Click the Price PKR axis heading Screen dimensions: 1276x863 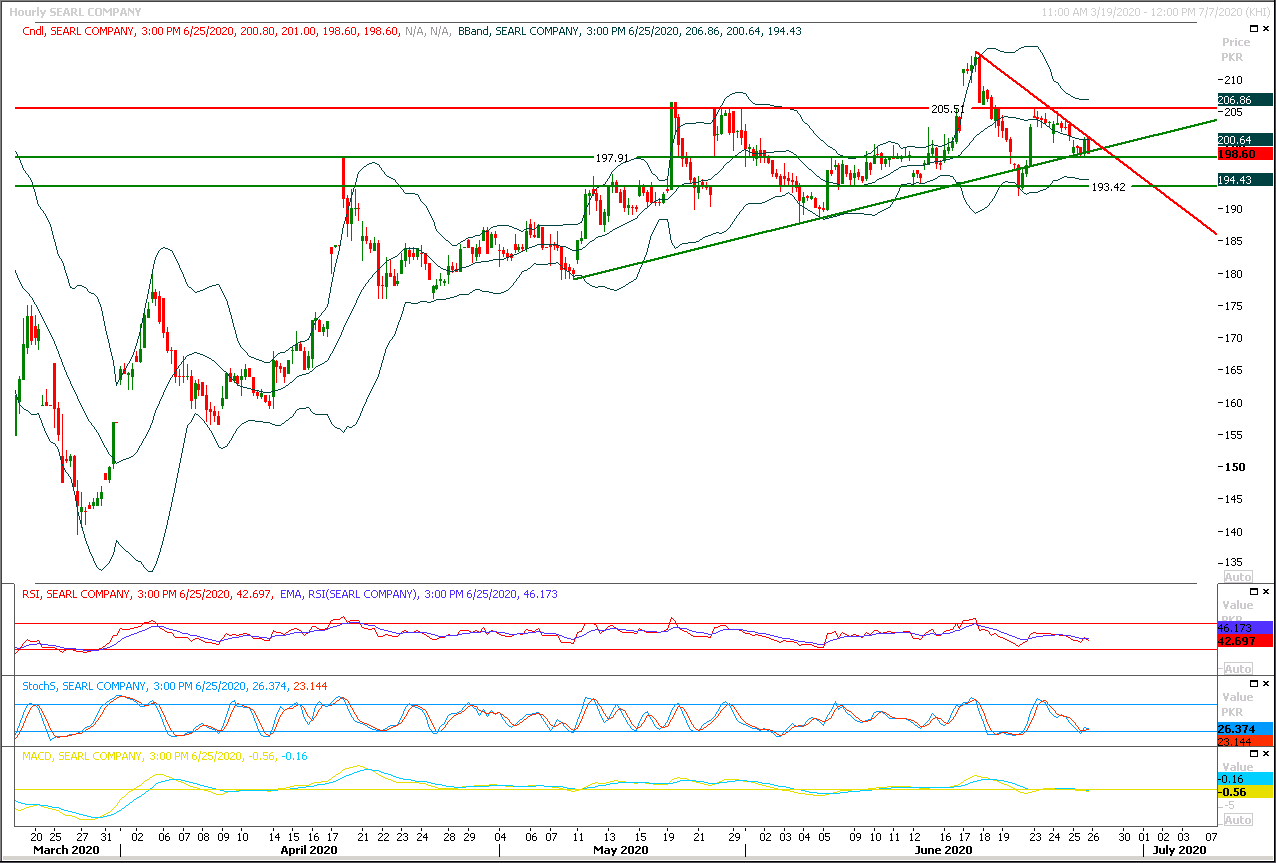tap(1236, 49)
